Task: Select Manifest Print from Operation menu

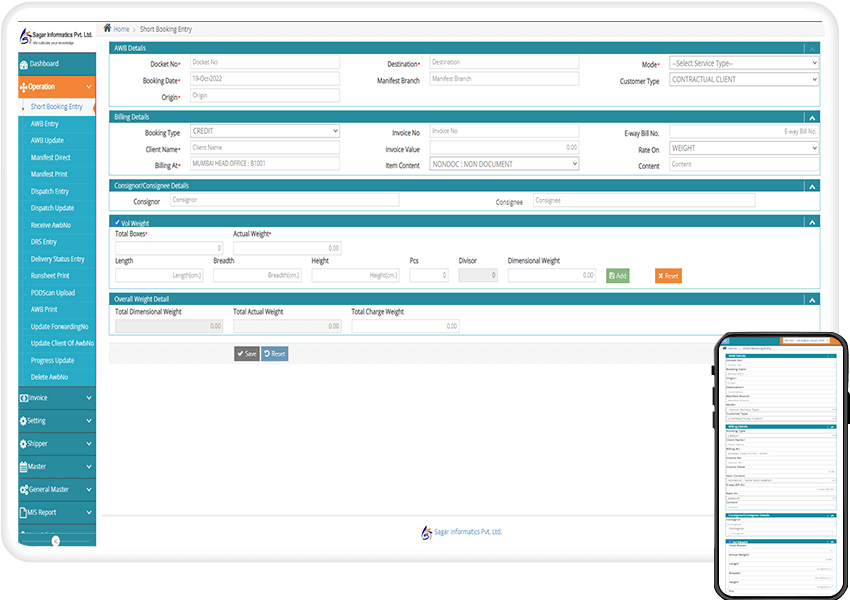Action: (50, 174)
